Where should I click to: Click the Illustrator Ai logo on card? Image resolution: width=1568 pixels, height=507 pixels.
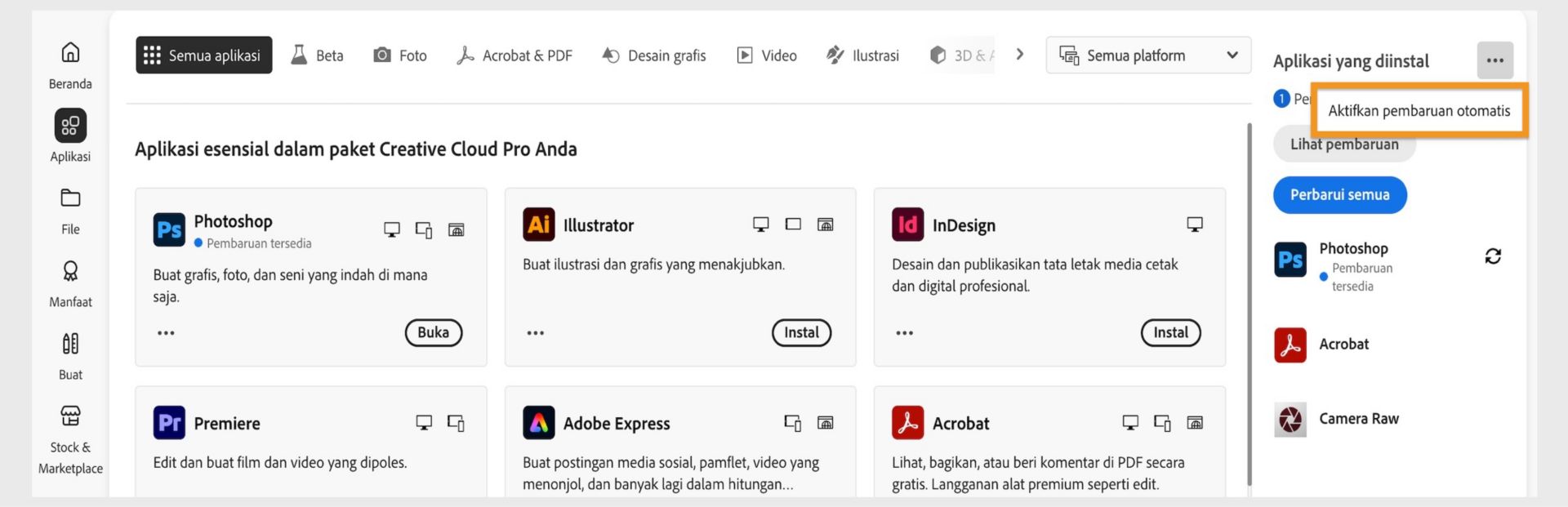click(x=538, y=225)
